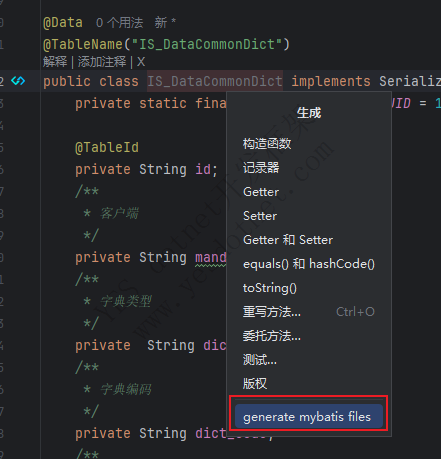
Task: Choose Getter 和 Setter option
Action: point(288,240)
